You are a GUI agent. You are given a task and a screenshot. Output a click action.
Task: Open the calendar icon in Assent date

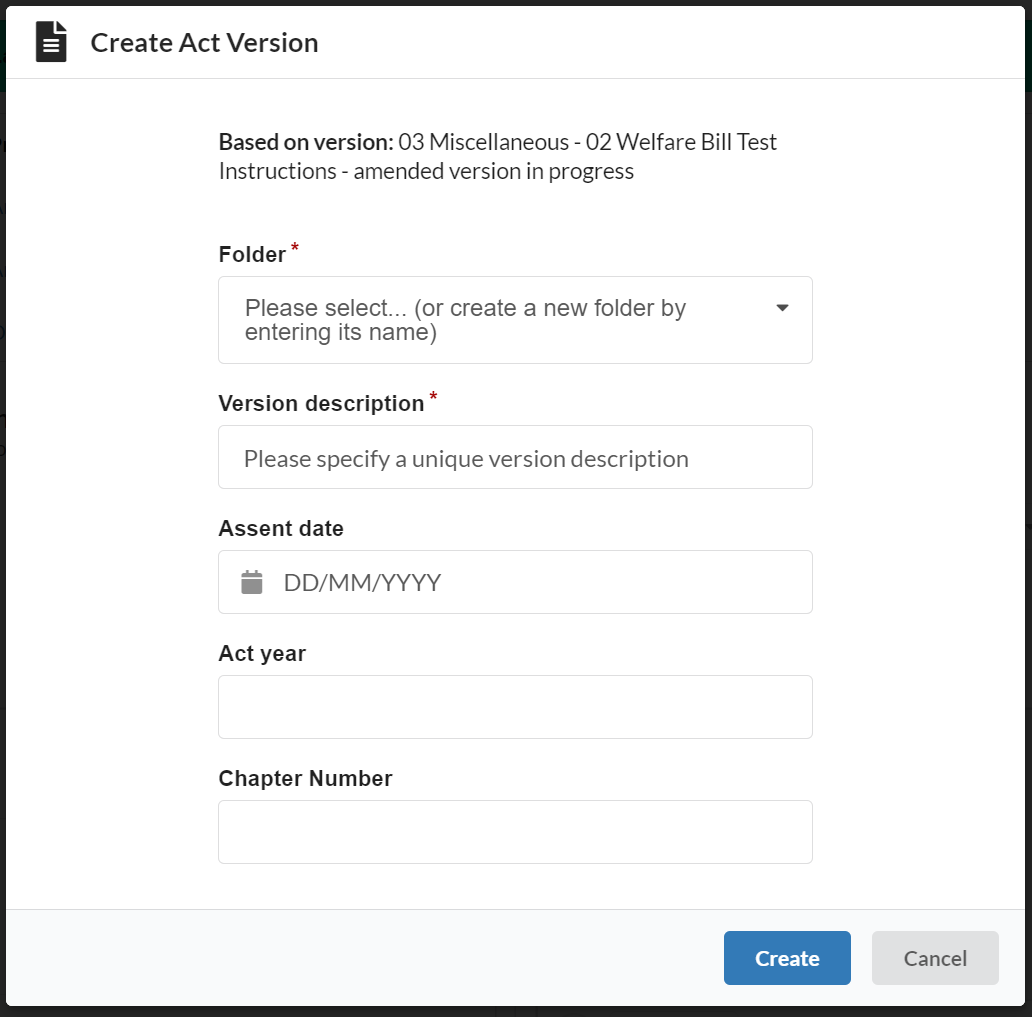click(251, 582)
